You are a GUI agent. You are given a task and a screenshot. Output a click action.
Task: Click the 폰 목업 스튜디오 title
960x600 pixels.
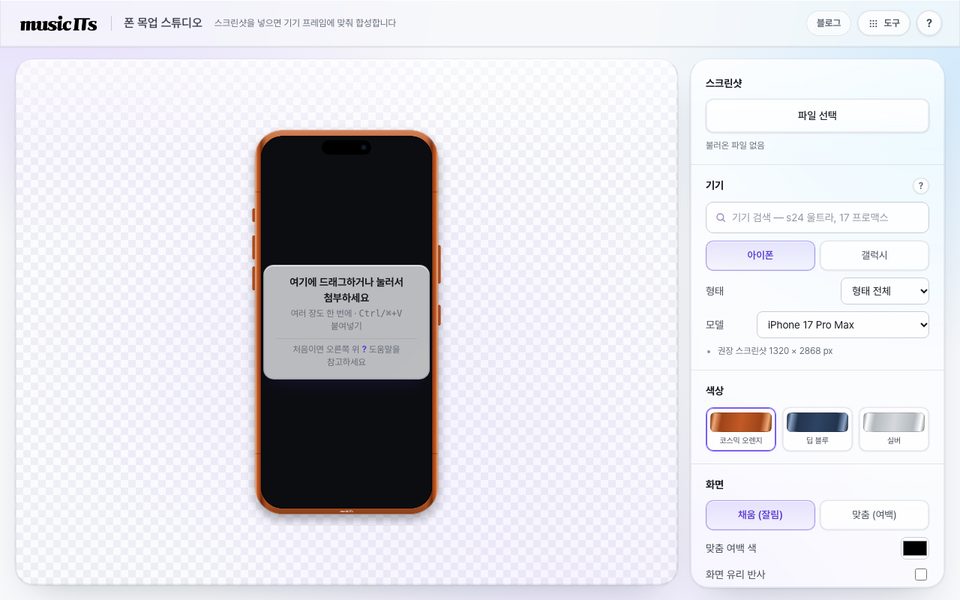163,23
